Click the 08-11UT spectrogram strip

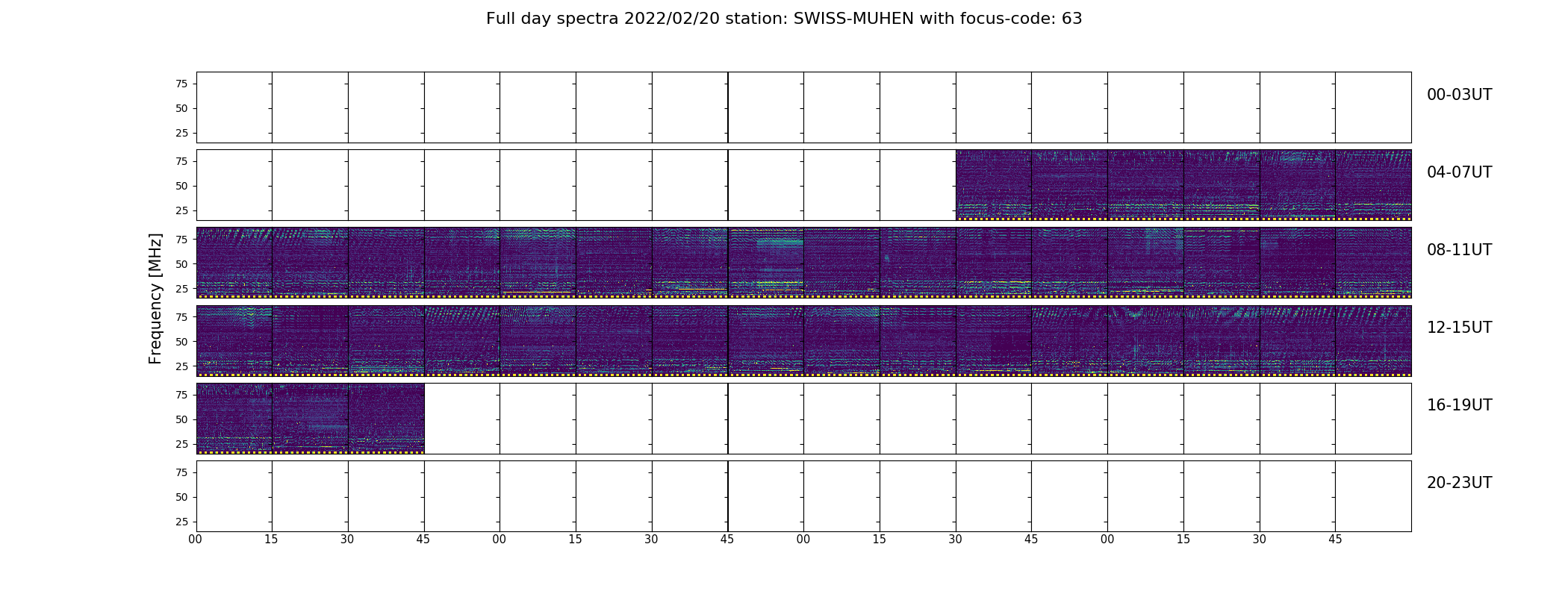click(803, 263)
